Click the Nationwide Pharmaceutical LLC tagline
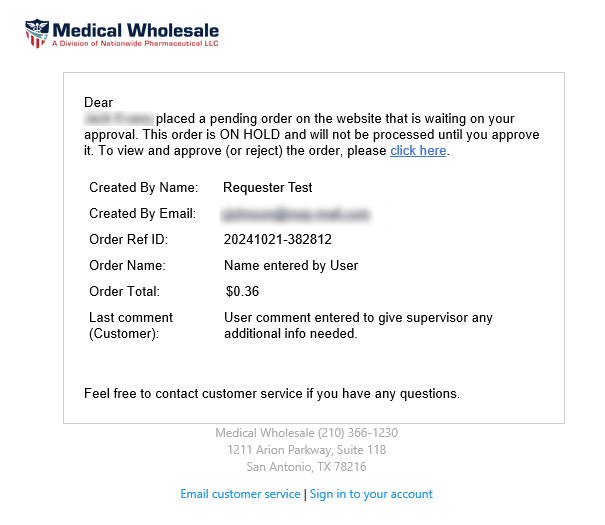The height and width of the screenshot is (525, 605). (x=135, y=44)
